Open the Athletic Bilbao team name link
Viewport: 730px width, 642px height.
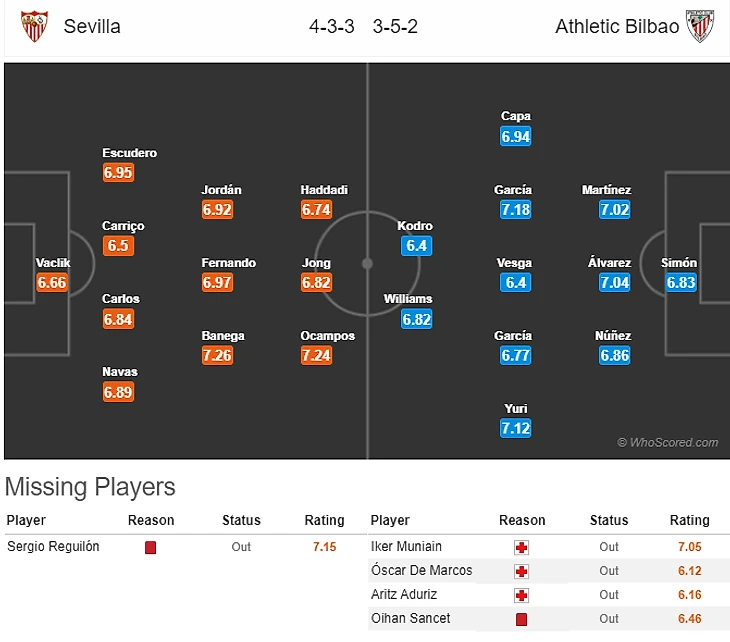[615, 27]
